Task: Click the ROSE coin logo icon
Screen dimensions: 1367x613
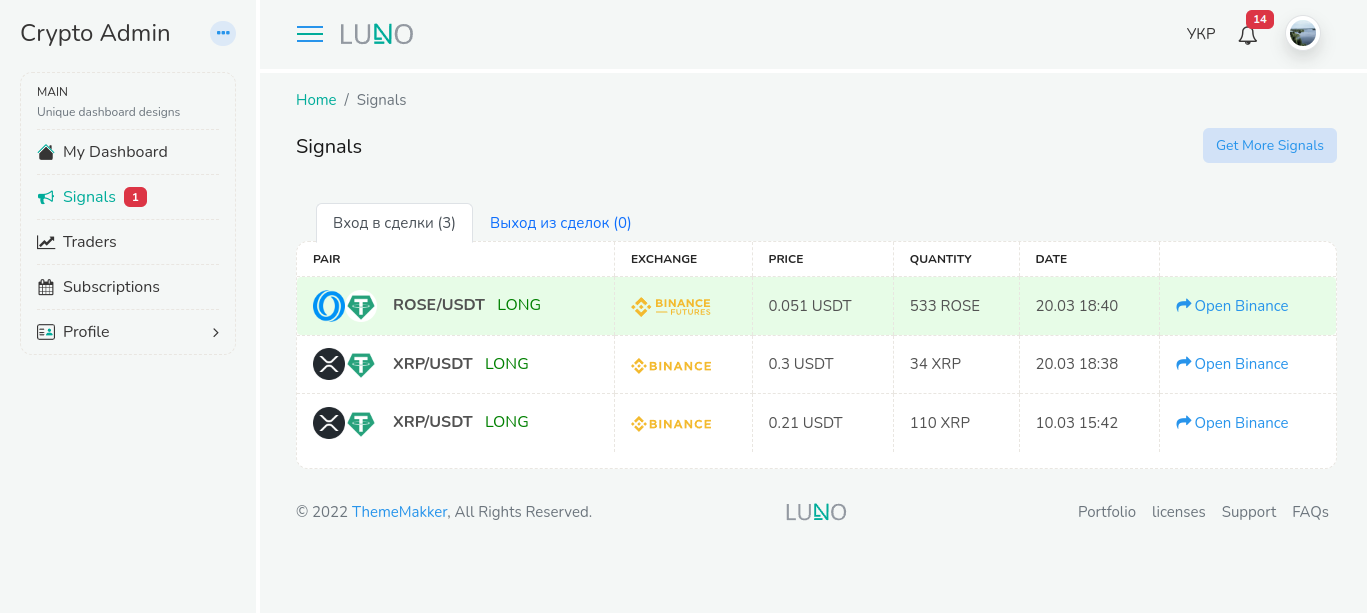Action: pyautogui.click(x=328, y=306)
